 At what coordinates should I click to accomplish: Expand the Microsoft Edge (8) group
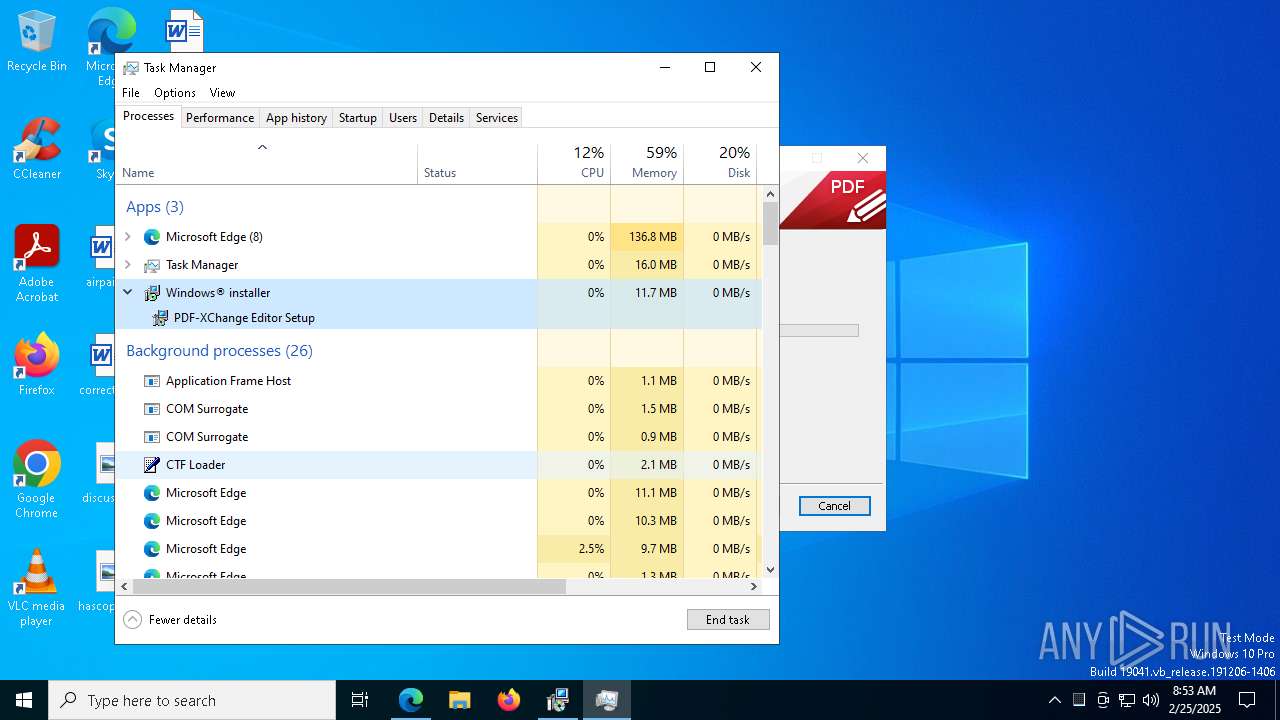point(128,237)
